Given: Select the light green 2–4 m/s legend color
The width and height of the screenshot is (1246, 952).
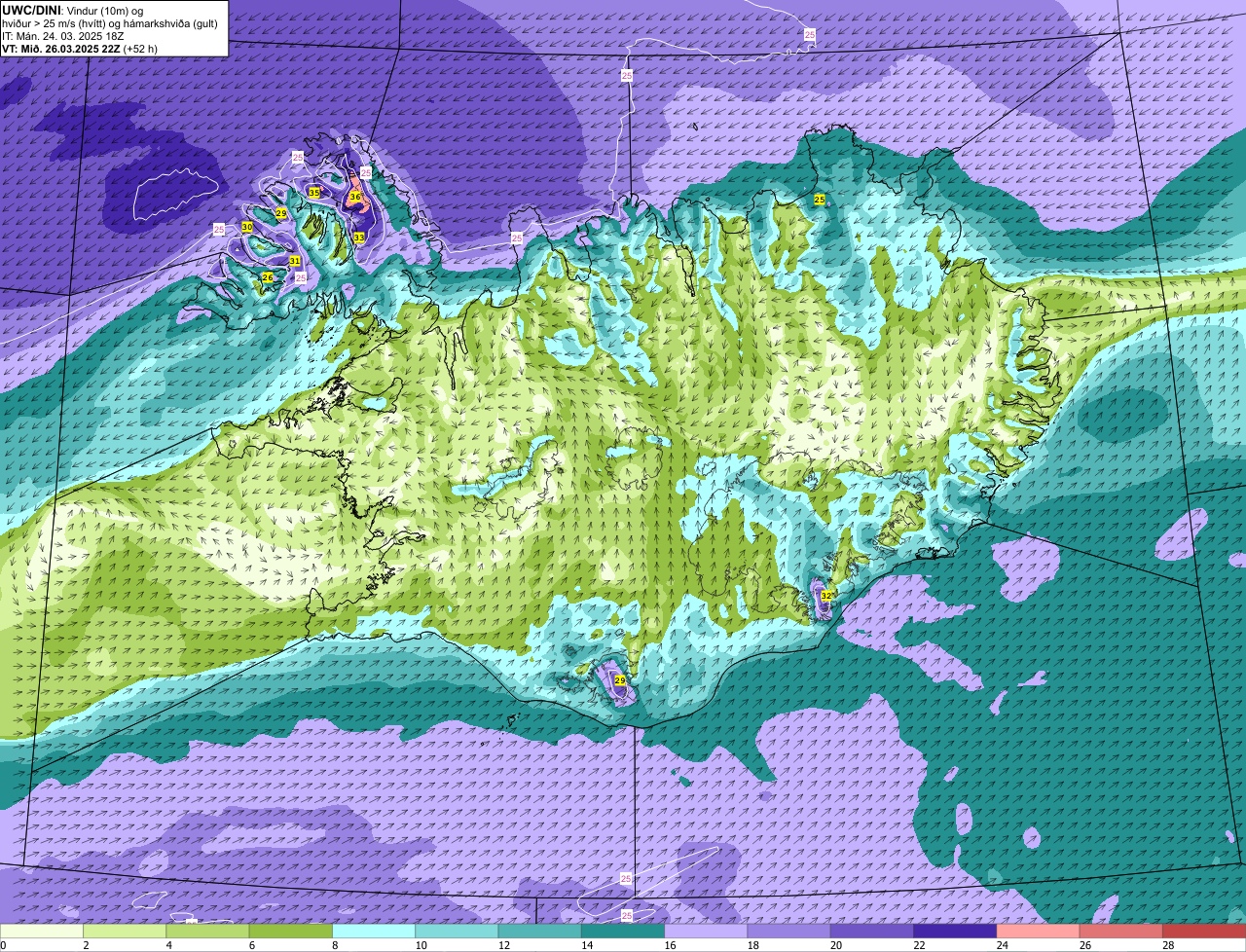Looking at the screenshot, I should [x=125, y=931].
